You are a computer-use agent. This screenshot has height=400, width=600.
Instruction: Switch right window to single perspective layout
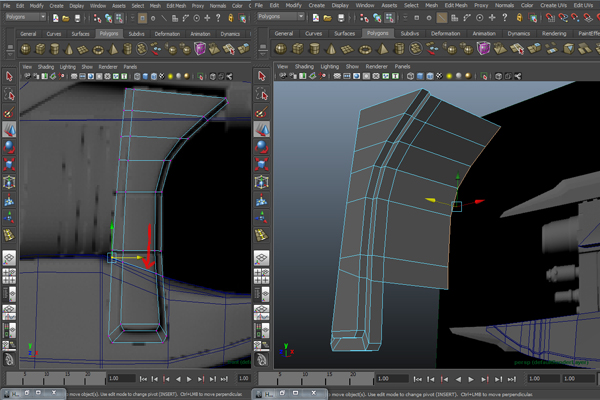tap(262, 258)
